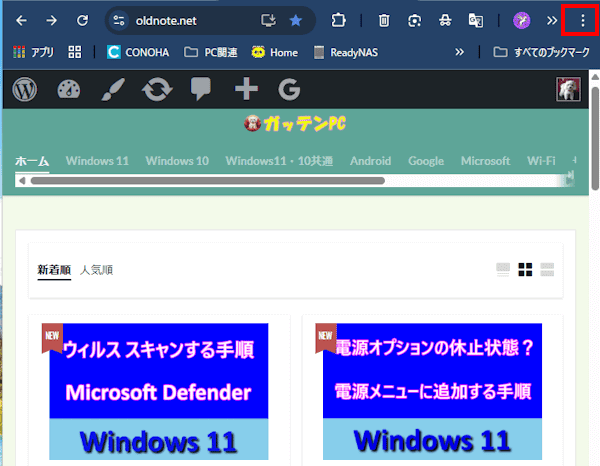Open the Google menu item
The width and height of the screenshot is (600, 466).
coord(426,161)
